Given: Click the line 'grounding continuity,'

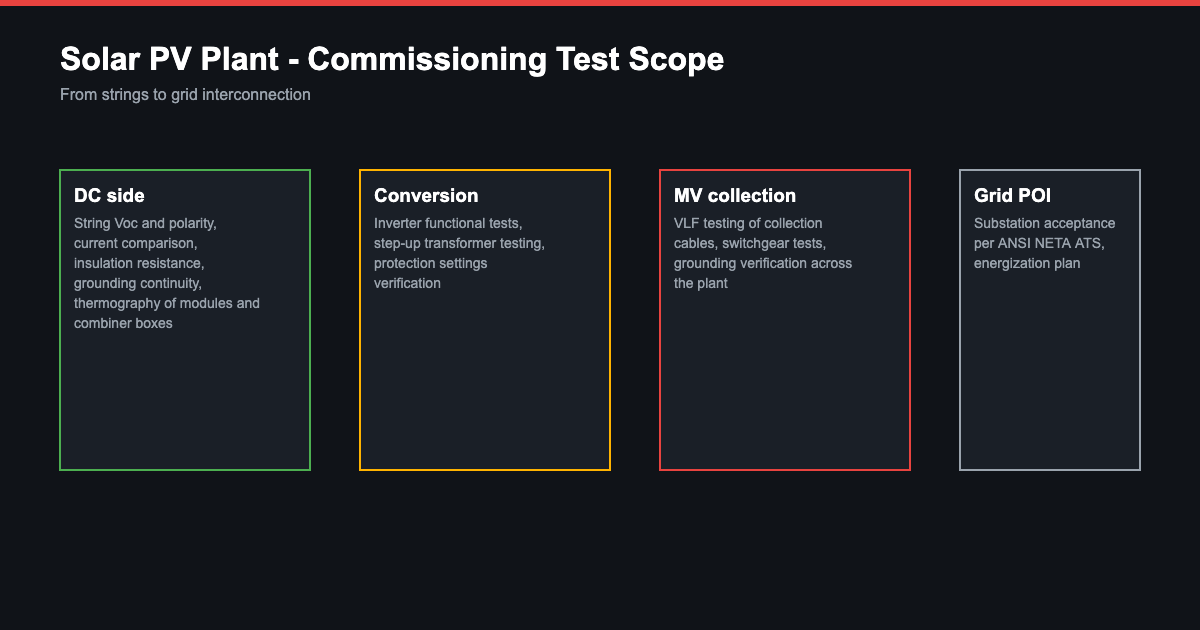Looking at the screenshot, I should pyautogui.click(x=138, y=283).
